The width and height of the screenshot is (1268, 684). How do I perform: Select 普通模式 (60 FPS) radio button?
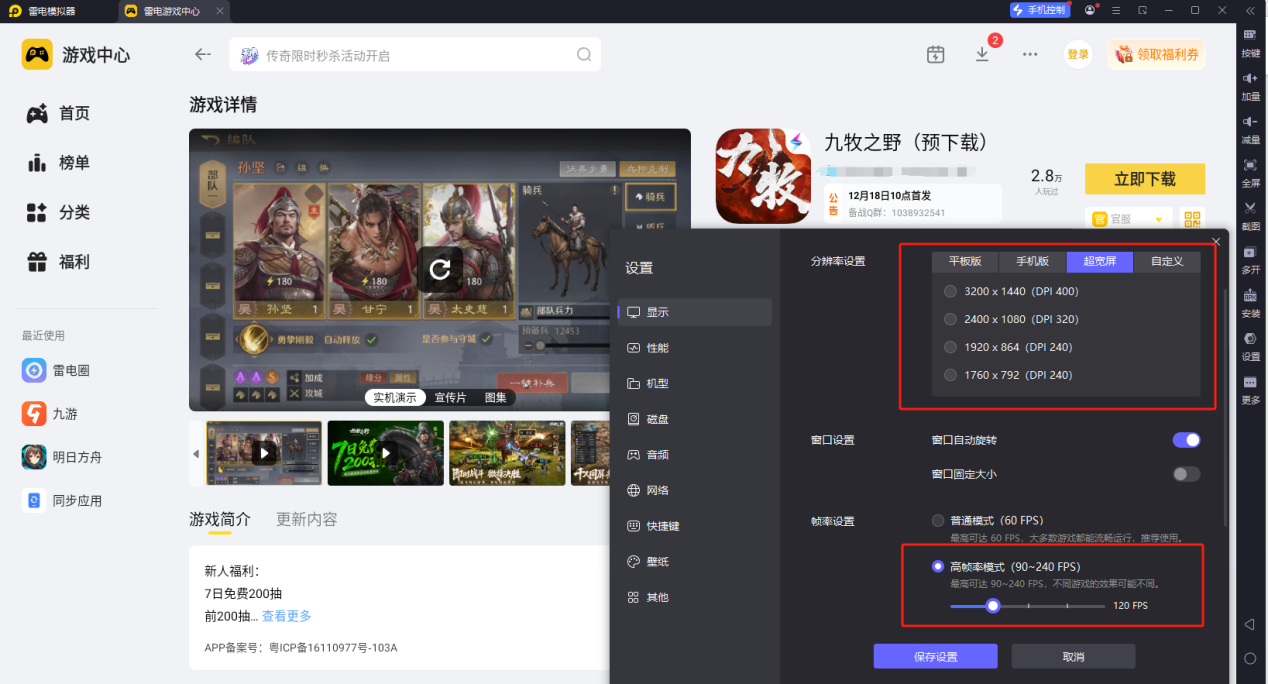pos(937,520)
